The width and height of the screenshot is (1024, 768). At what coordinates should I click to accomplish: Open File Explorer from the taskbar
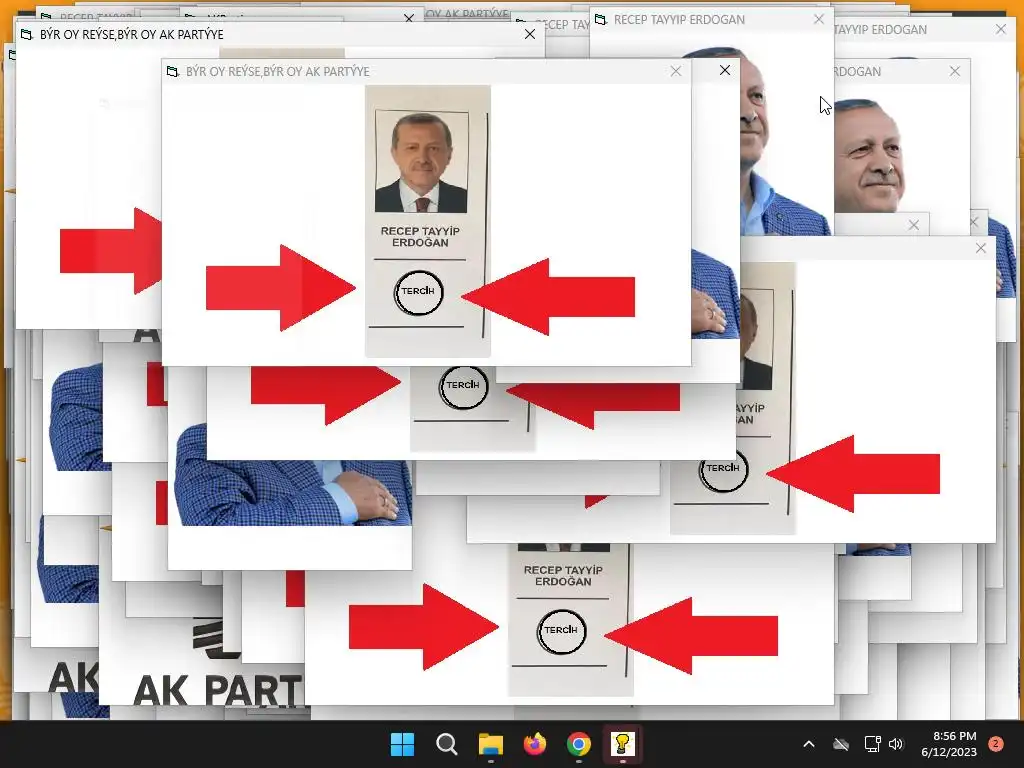pyautogui.click(x=490, y=744)
